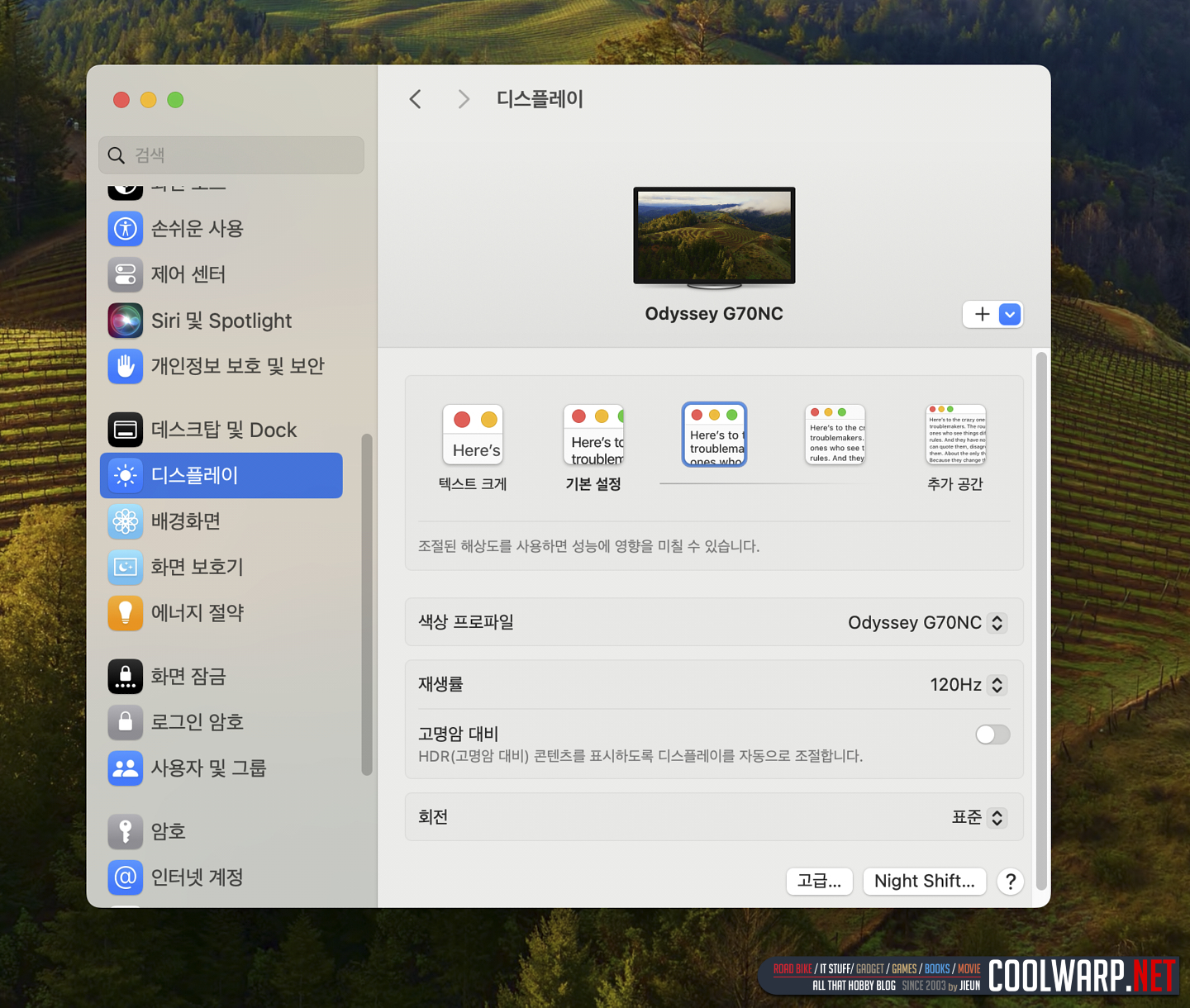Open Privacy & Security hand icon
1190x1008 pixels.
126,366
